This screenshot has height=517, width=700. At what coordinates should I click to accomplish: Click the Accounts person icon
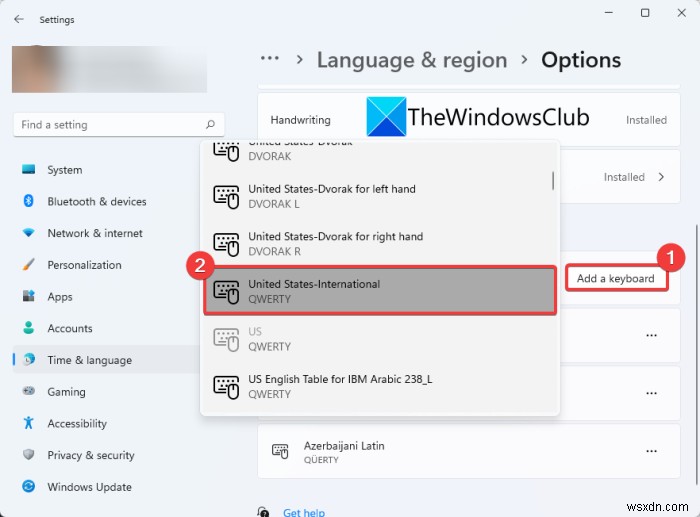pyautogui.click(x=29, y=328)
